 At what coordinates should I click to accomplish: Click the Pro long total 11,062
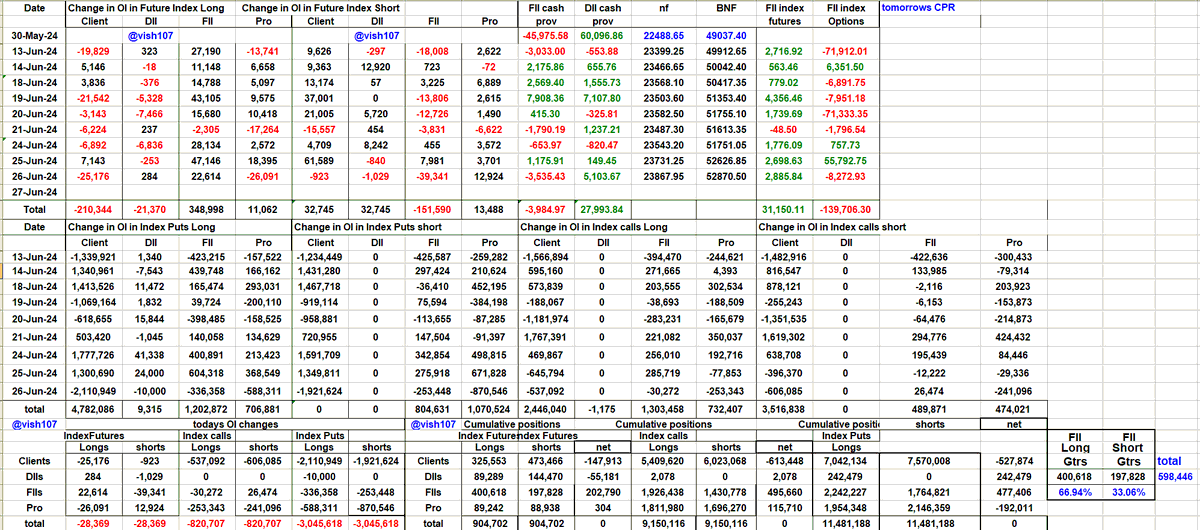coord(265,210)
